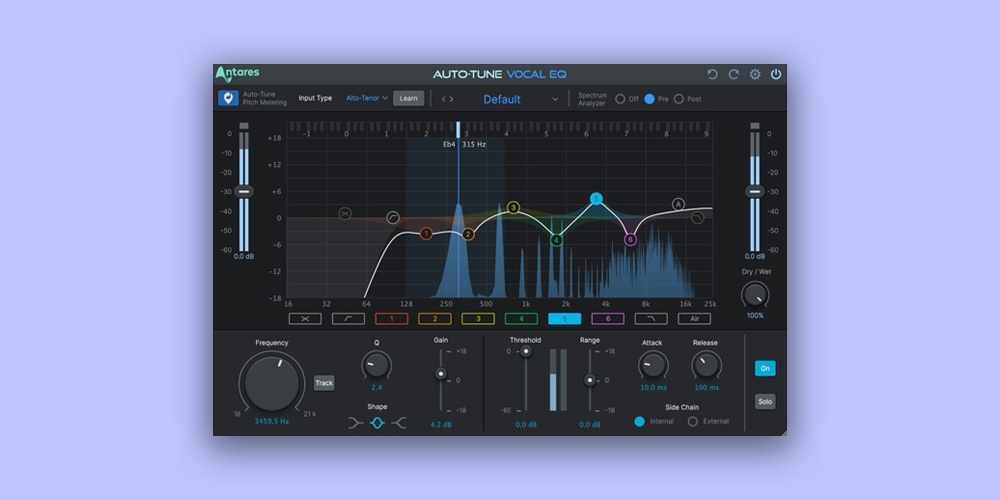Click the undo arrow icon
Image resolution: width=1000 pixels, height=500 pixels.
pyautogui.click(x=712, y=75)
